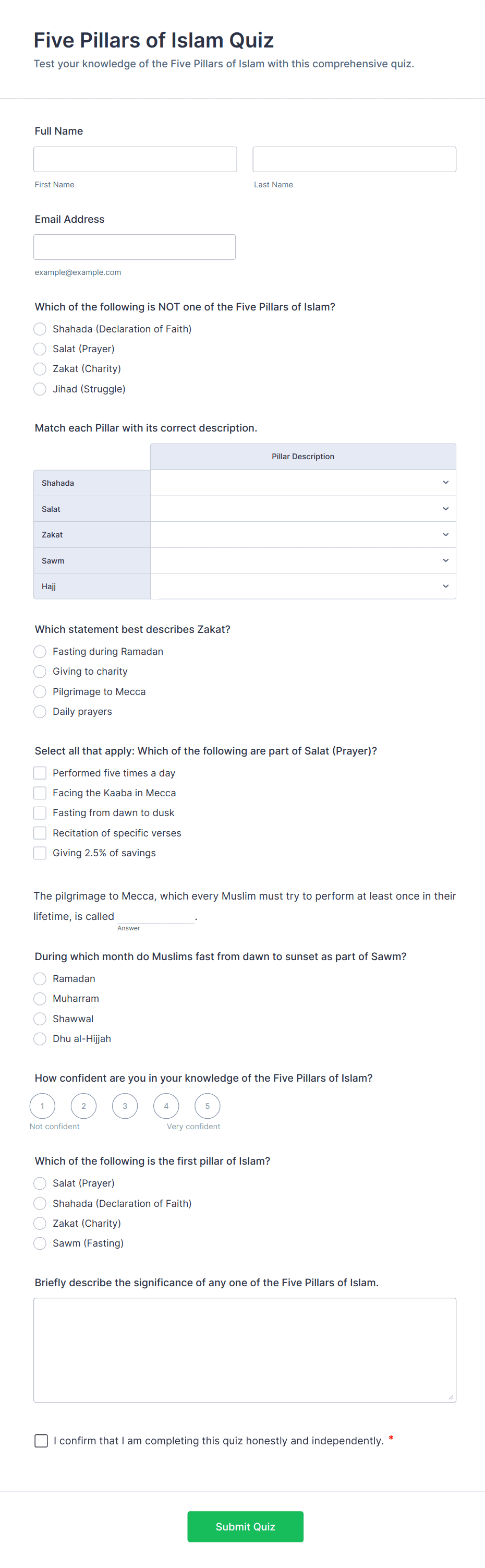Tick Recitation of specific verses checkbox
The height and width of the screenshot is (1568, 485).
pyautogui.click(x=40, y=833)
